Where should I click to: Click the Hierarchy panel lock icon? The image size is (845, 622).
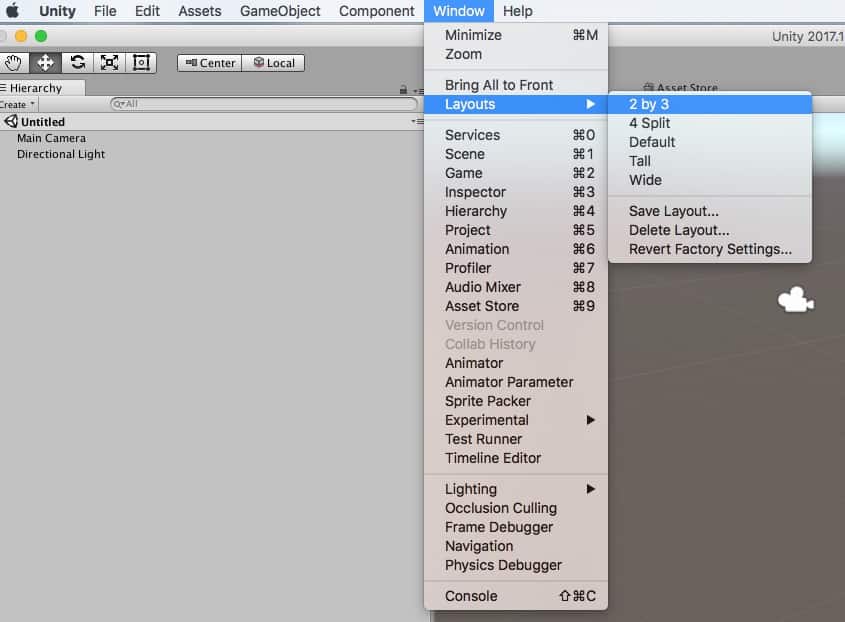click(403, 90)
